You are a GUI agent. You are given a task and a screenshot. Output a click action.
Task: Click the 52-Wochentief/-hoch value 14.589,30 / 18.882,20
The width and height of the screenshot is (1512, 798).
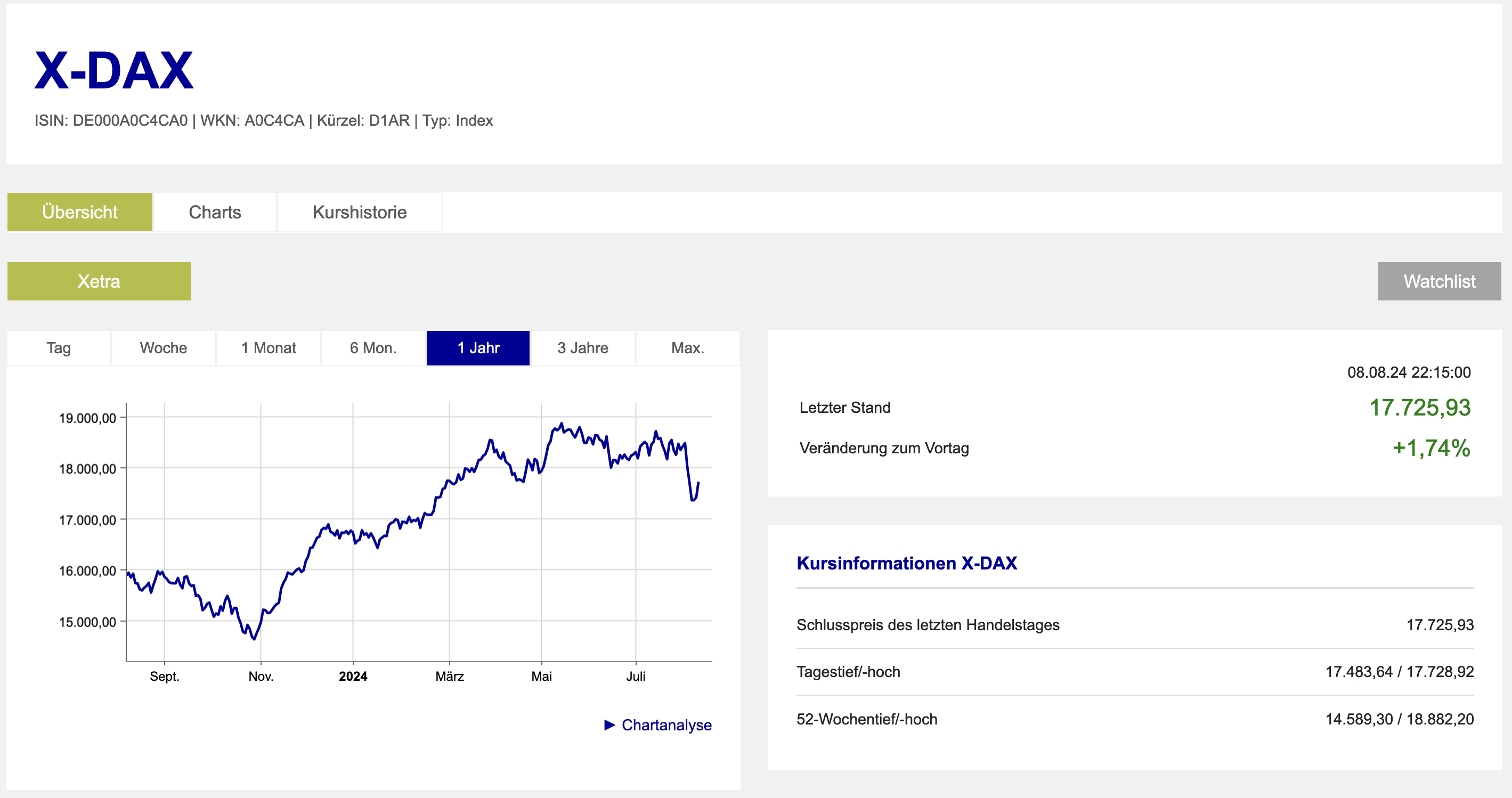[x=1399, y=719]
